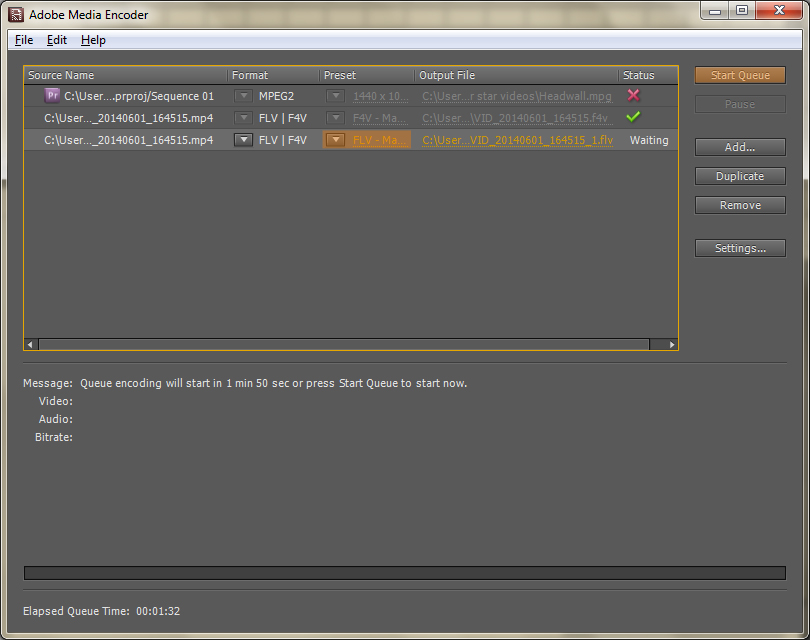Click the encoding progress bar
Viewport: 810px width, 640px height.
pos(404,573)
